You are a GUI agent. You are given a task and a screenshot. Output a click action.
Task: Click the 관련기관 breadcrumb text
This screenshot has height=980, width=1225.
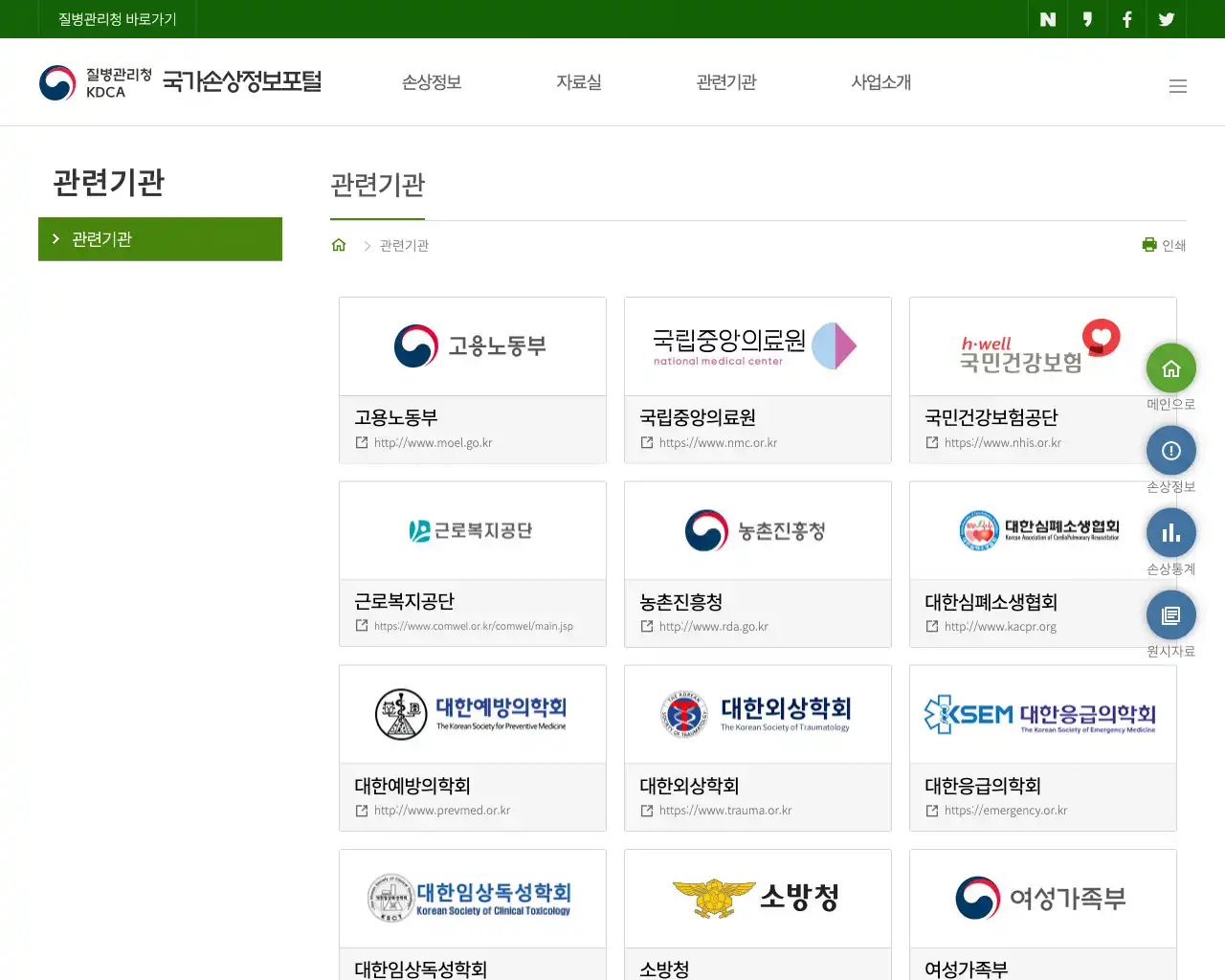404,245
